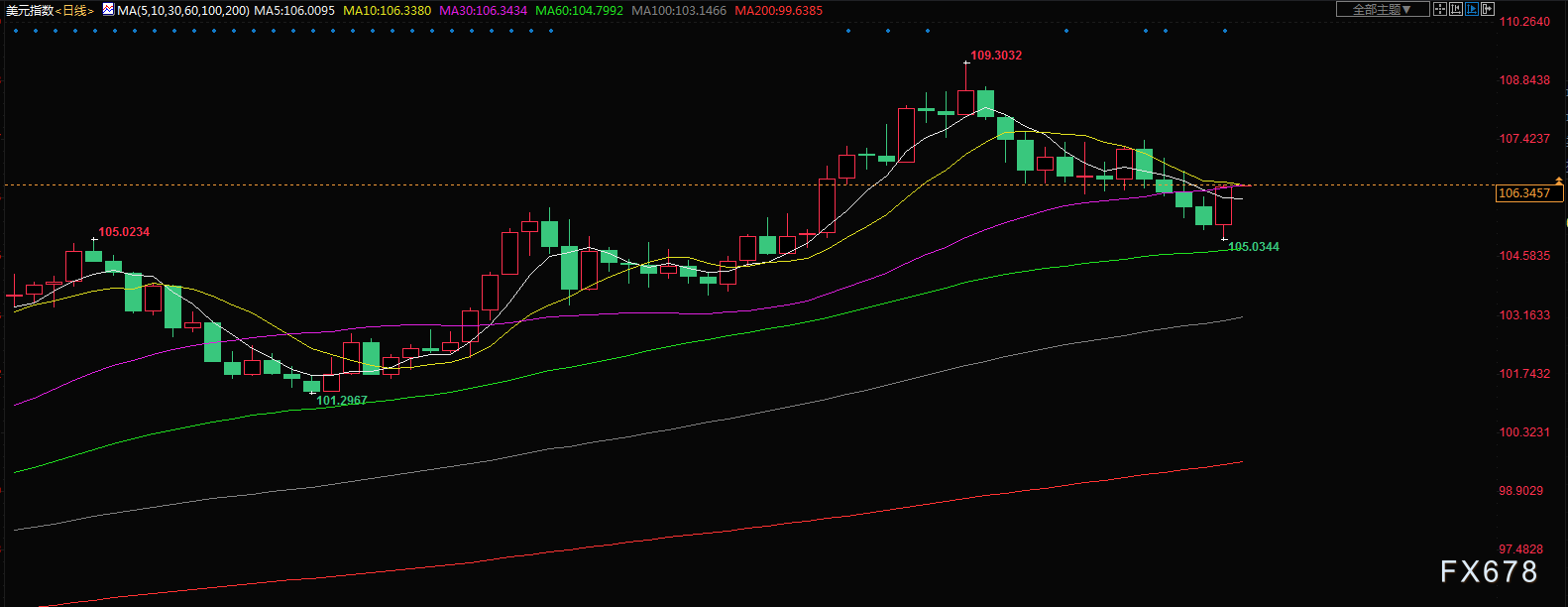Click the fit-to-range chart icon

coord(1455,10)
